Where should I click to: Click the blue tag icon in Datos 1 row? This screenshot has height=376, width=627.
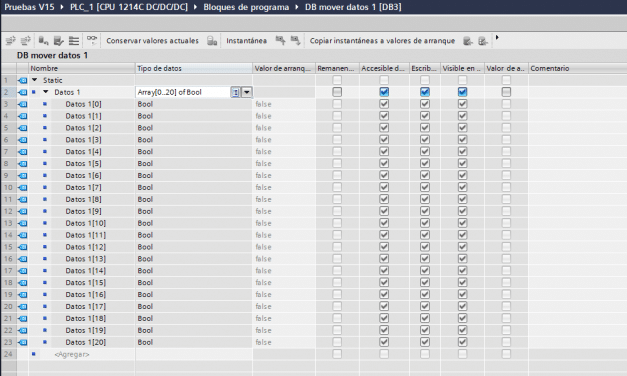click(23, 92)
